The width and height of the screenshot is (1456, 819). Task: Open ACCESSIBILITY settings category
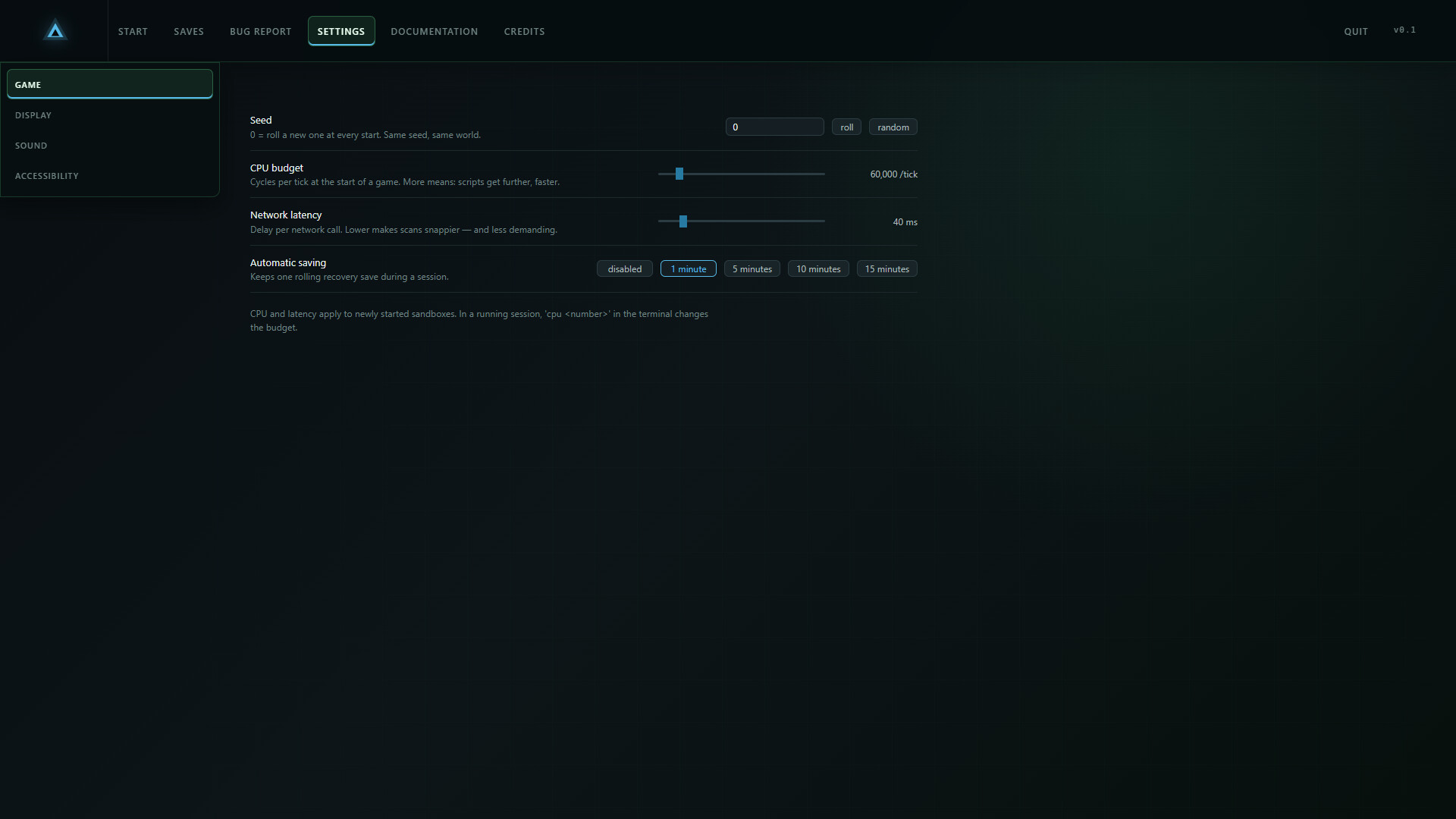110,175
